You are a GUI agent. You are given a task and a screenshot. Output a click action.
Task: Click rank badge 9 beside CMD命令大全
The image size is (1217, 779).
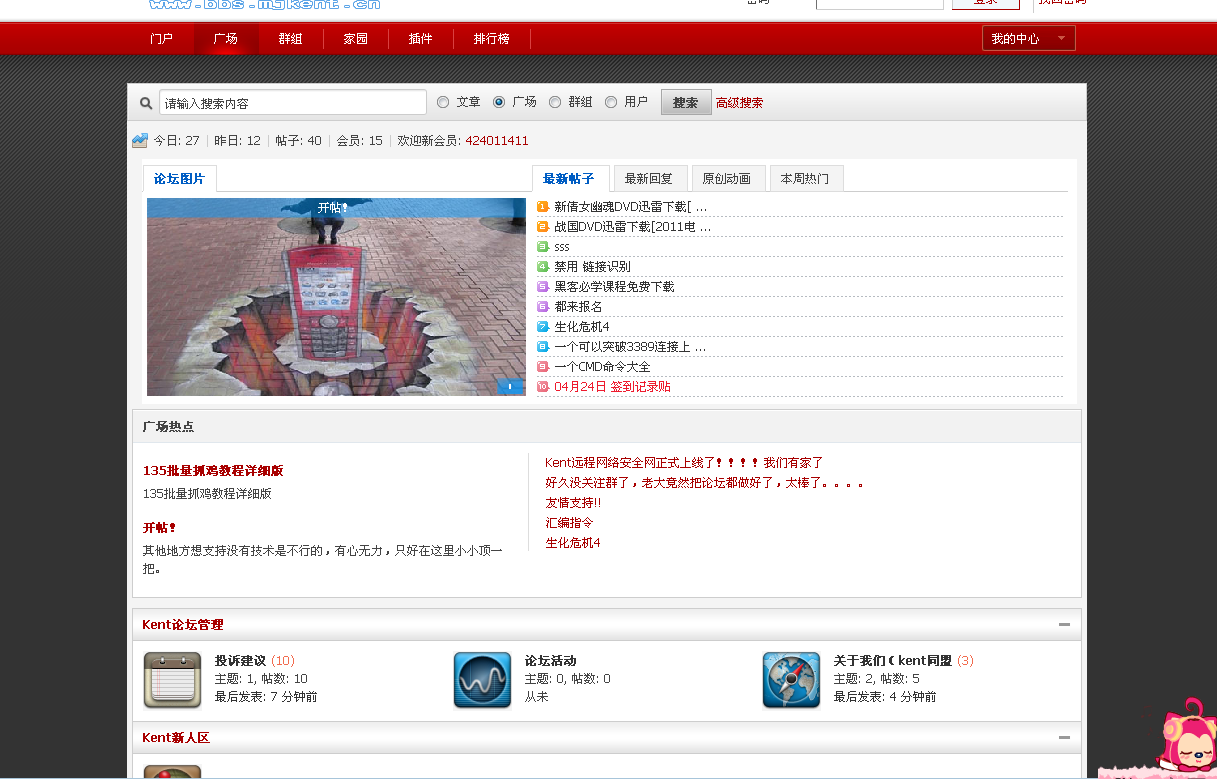543,367
